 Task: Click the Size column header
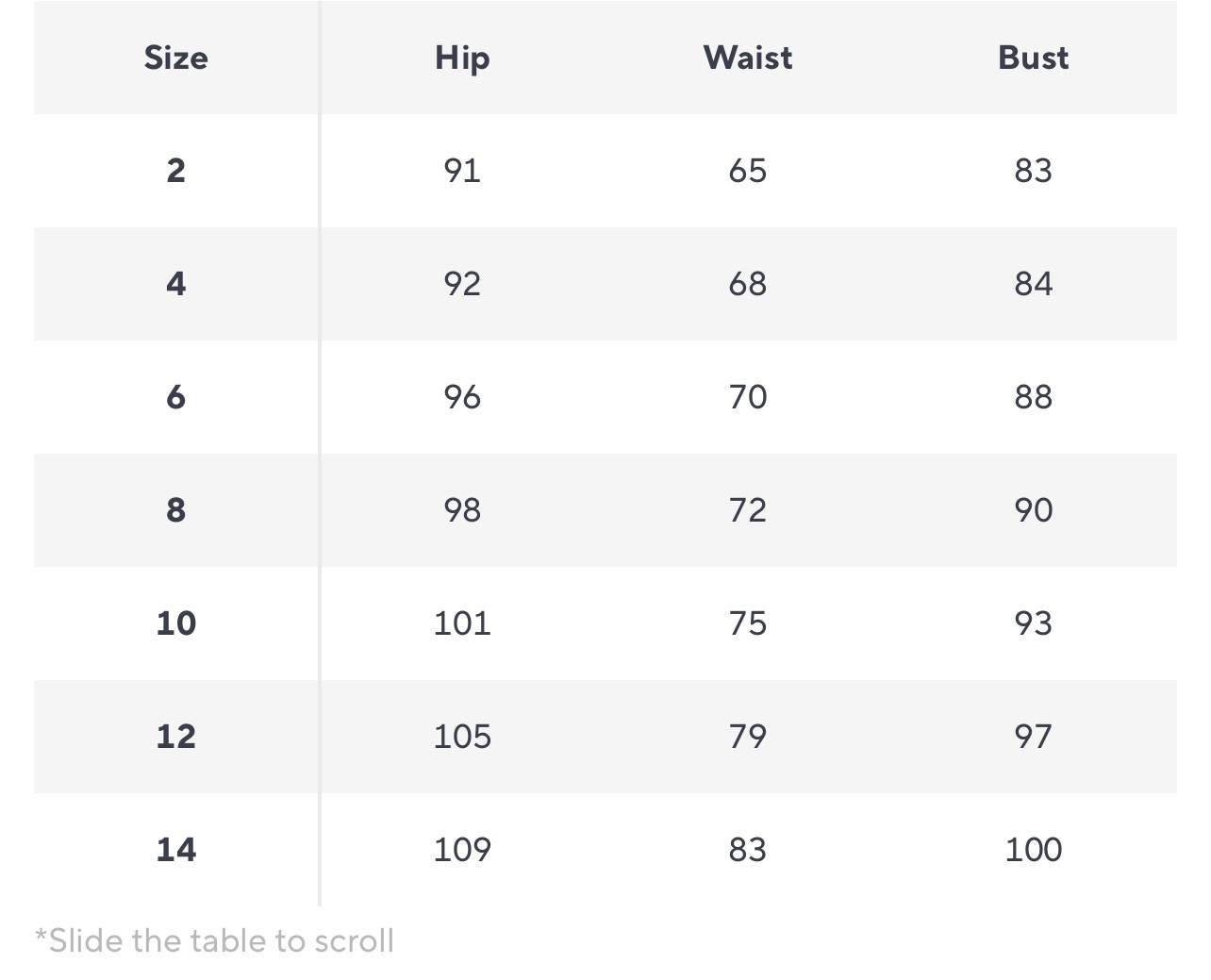[x=176, y=58]
